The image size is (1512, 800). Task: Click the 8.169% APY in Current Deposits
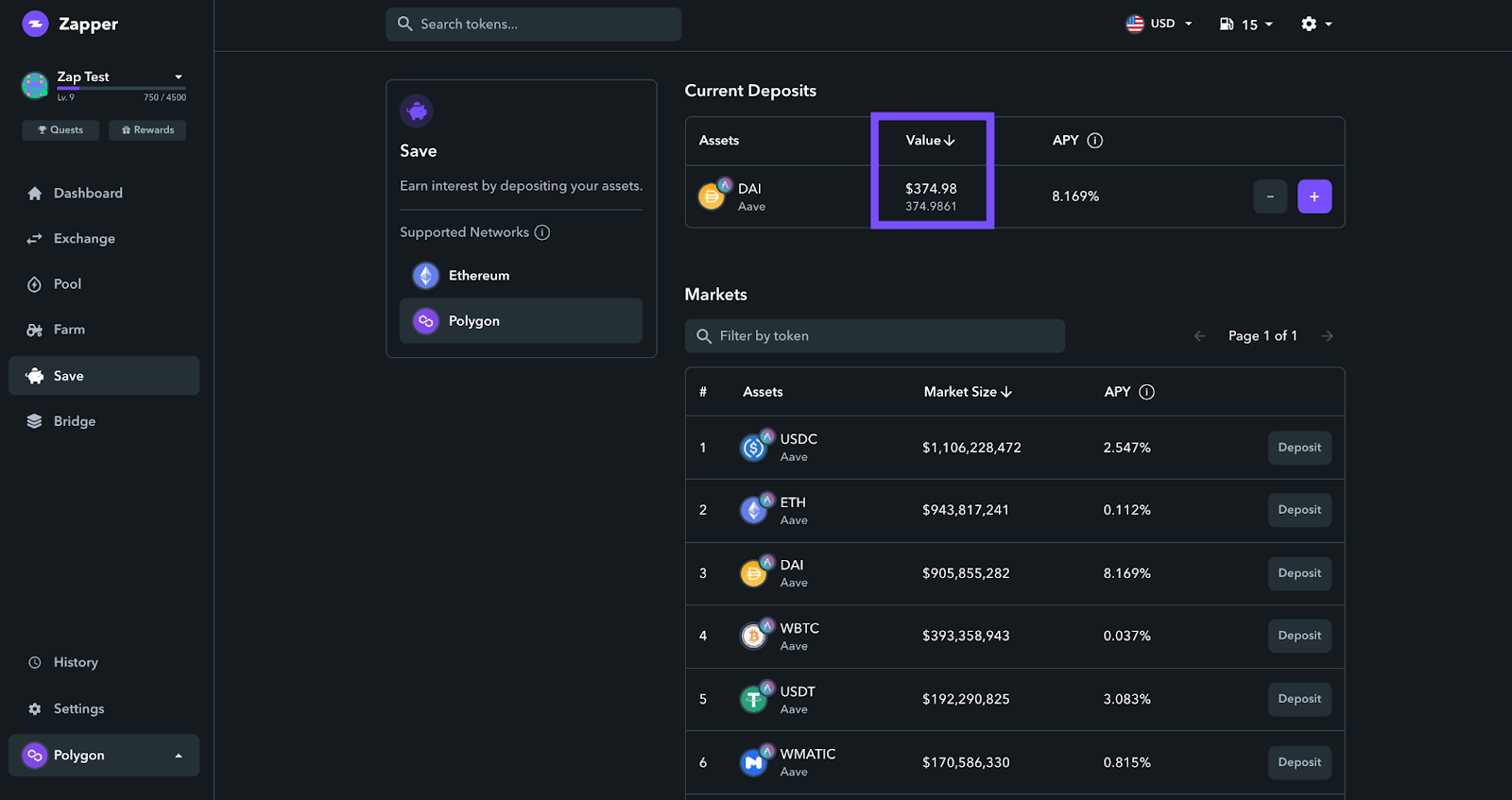tap(1075, 196)
